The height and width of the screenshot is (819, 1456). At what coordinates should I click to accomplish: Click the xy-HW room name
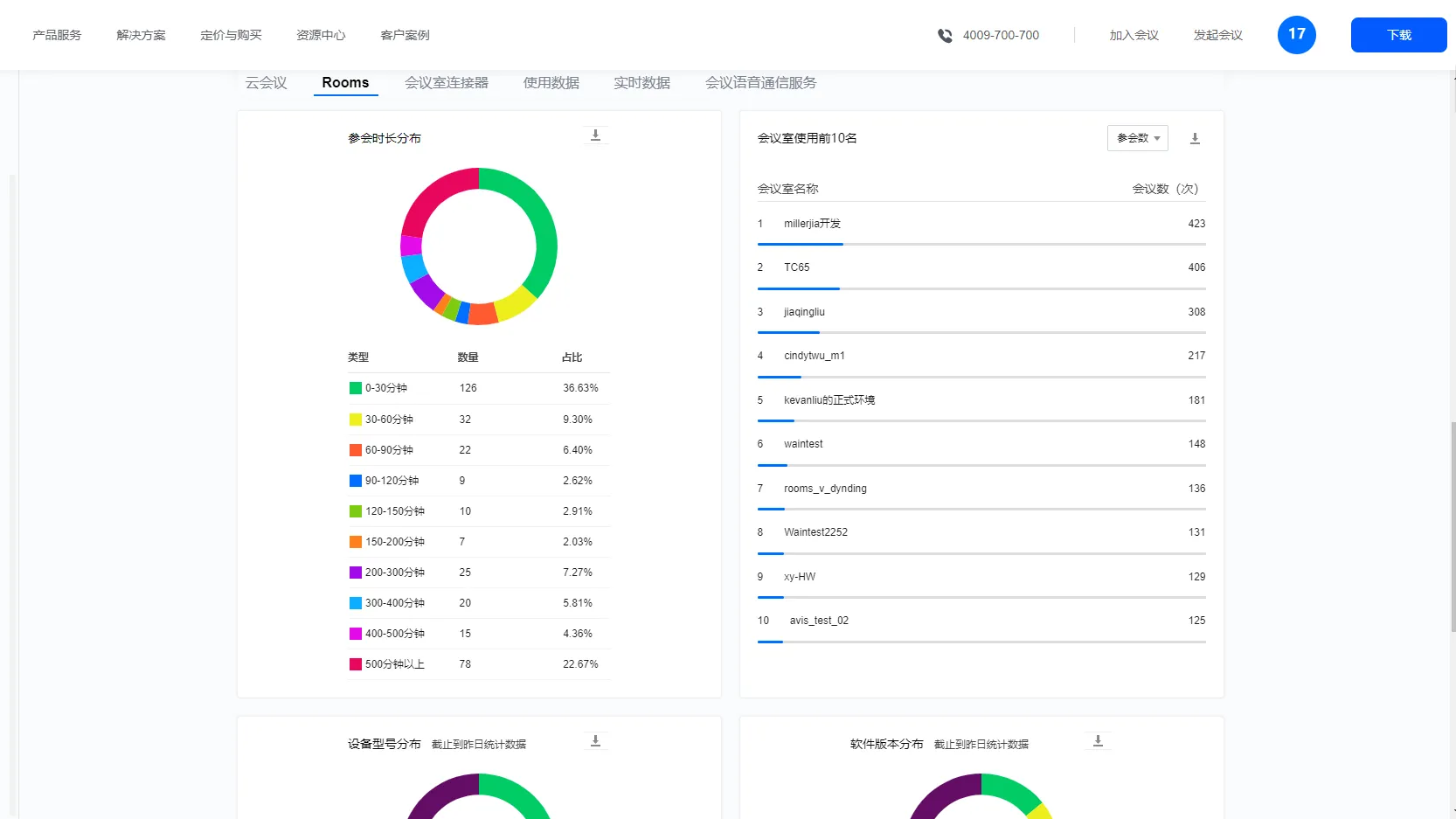pyautogui.click(x=799, y=577)
